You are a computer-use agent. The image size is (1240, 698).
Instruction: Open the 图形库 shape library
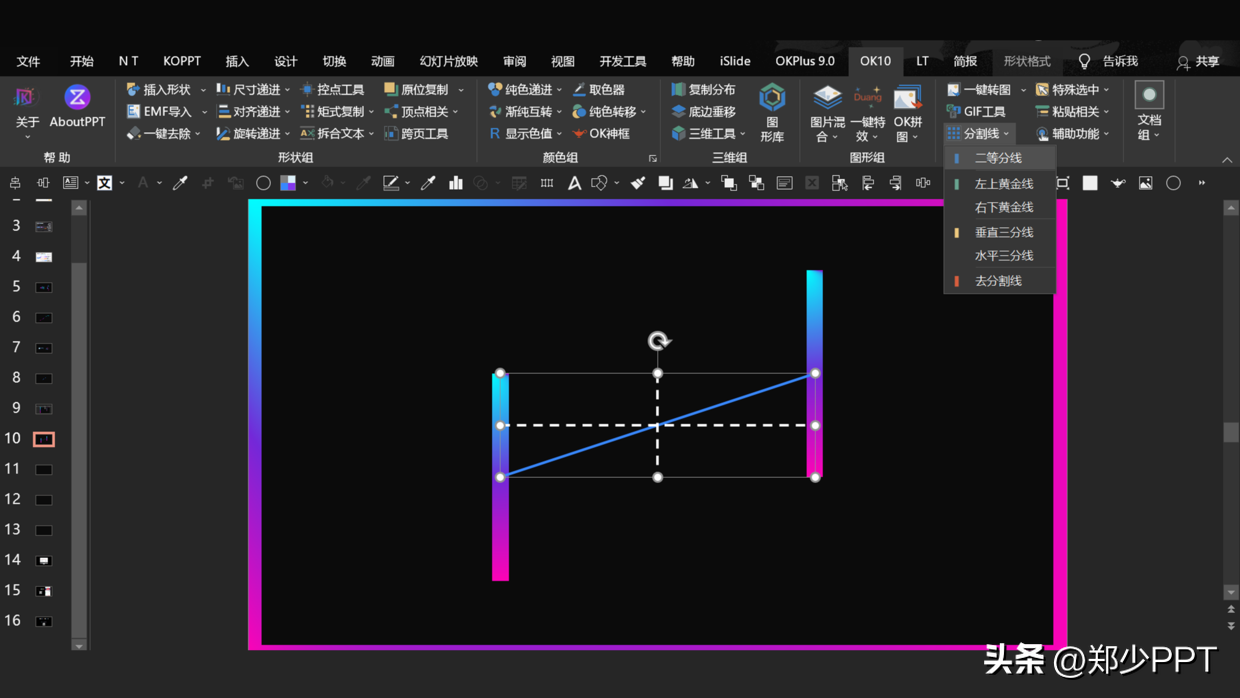pos(772,112)
